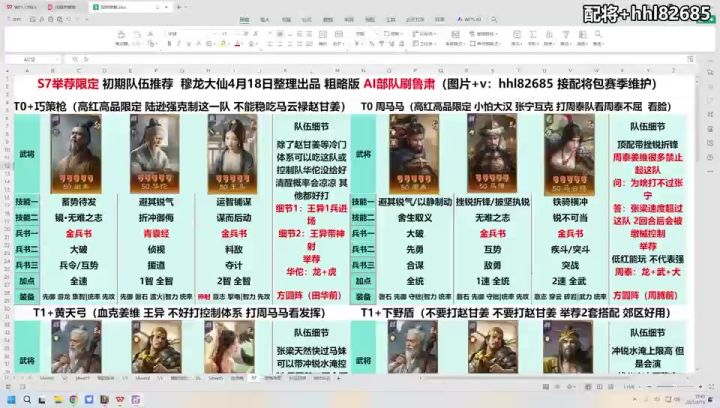Viewport: 720px width, 408px height.
Task: Switch to the 视图 View ribbon tab
Action: coord(370,20)
